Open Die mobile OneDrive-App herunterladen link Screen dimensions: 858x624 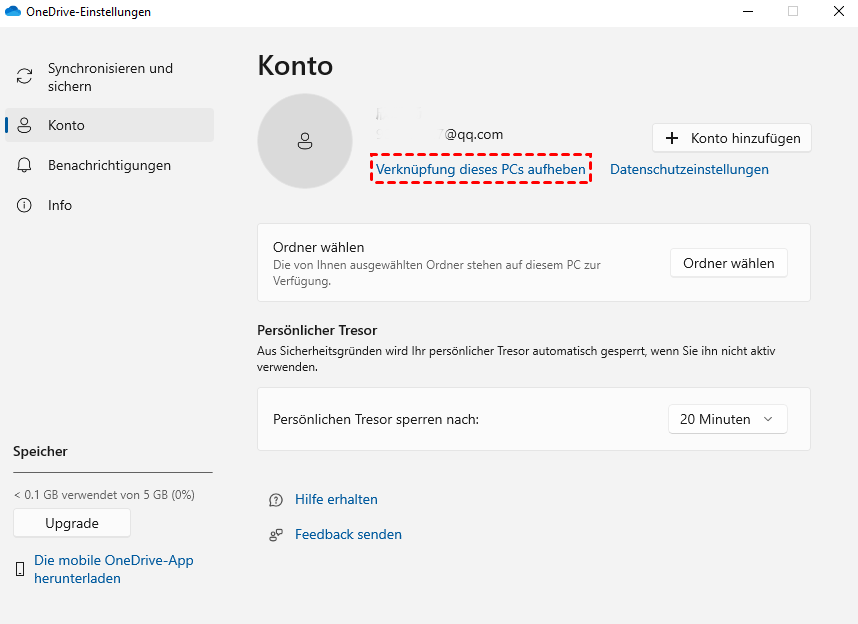tap(113, 569)
